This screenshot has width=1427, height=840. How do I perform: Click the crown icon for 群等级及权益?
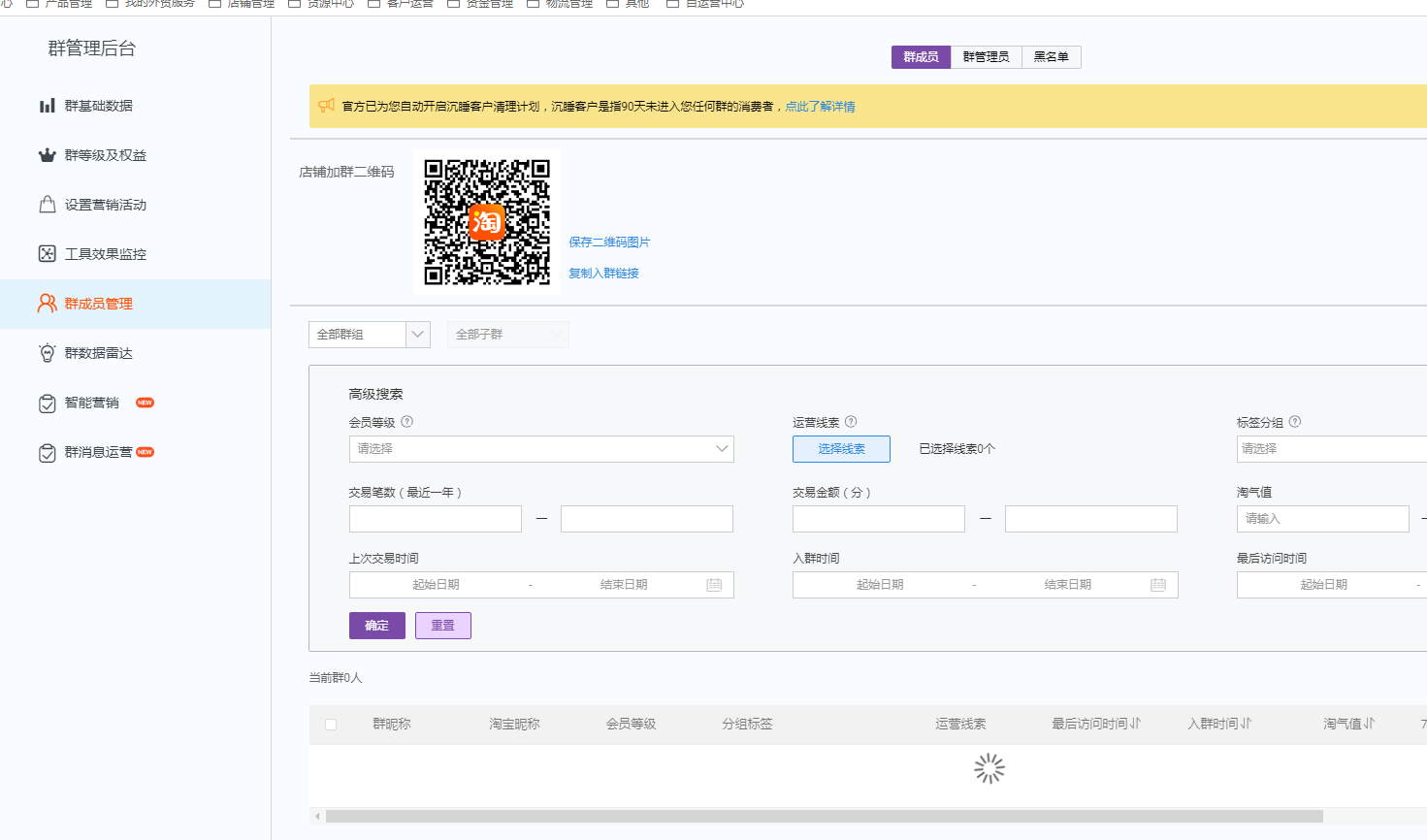(x=47, y=155)
